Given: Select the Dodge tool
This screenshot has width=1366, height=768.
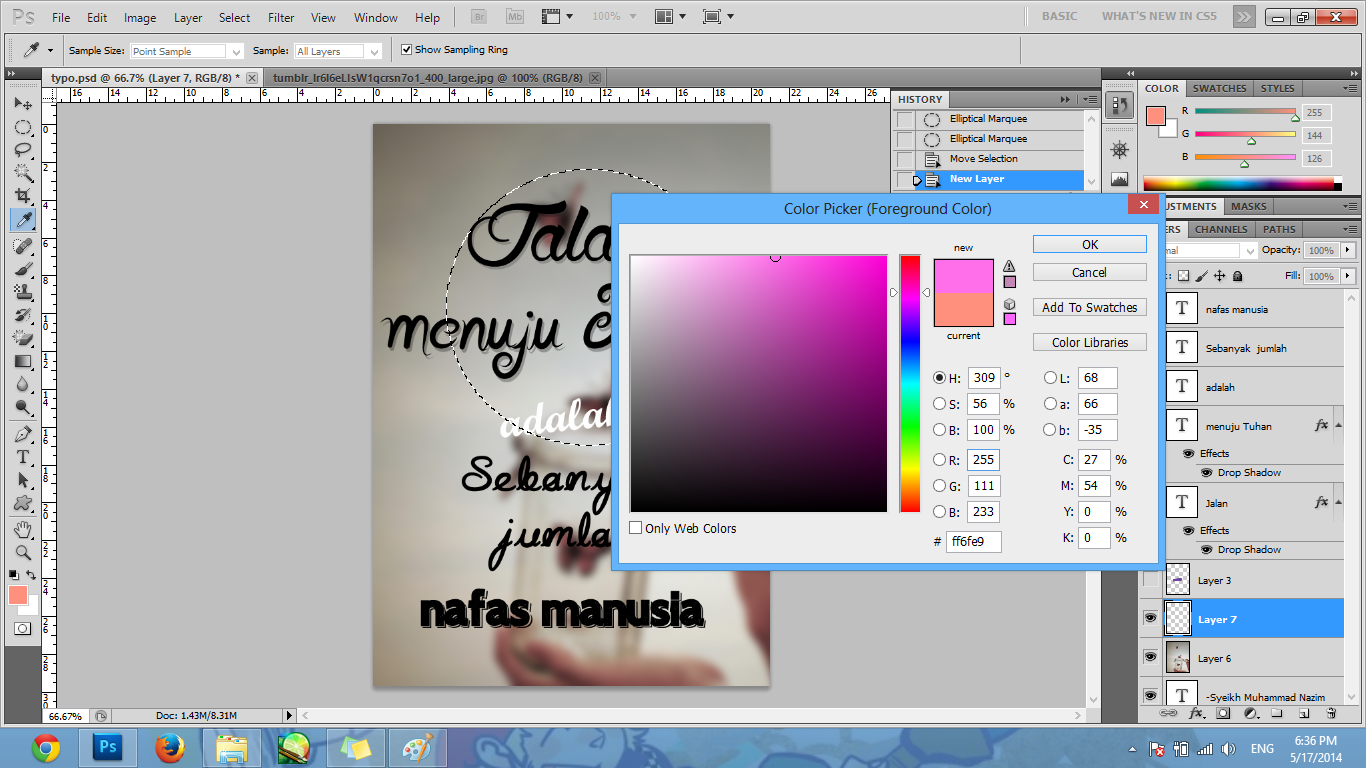Looking at the screenshot, I should pos(22,407).
